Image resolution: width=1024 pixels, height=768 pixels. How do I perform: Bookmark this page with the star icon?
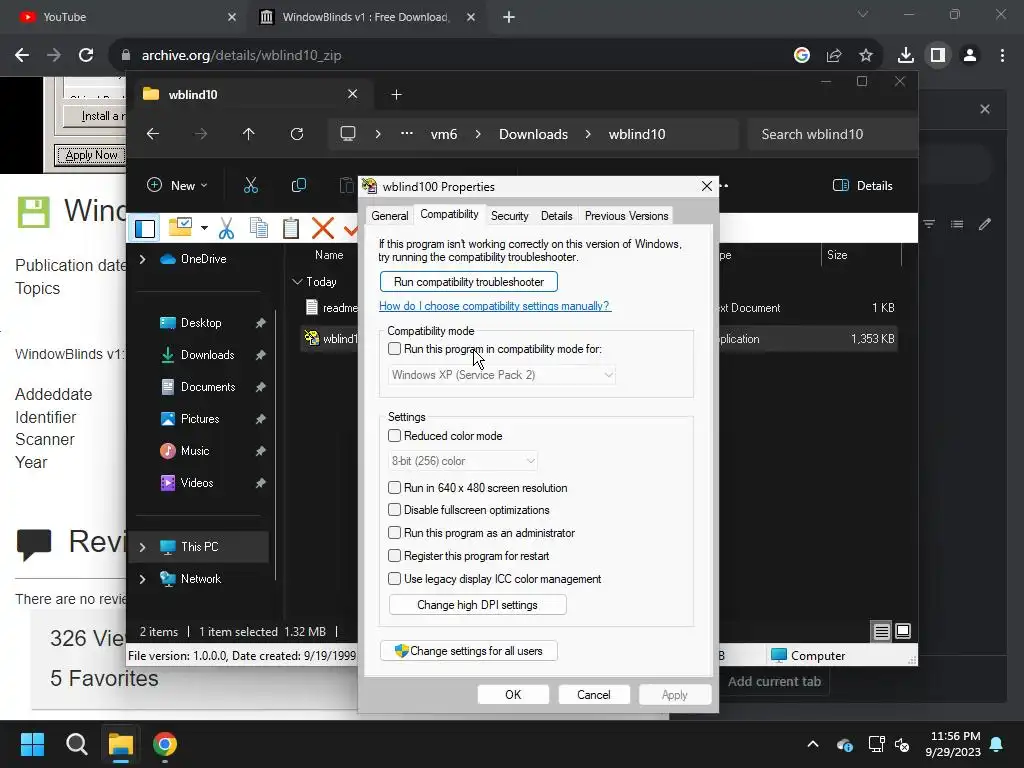(x=865, y=55)
